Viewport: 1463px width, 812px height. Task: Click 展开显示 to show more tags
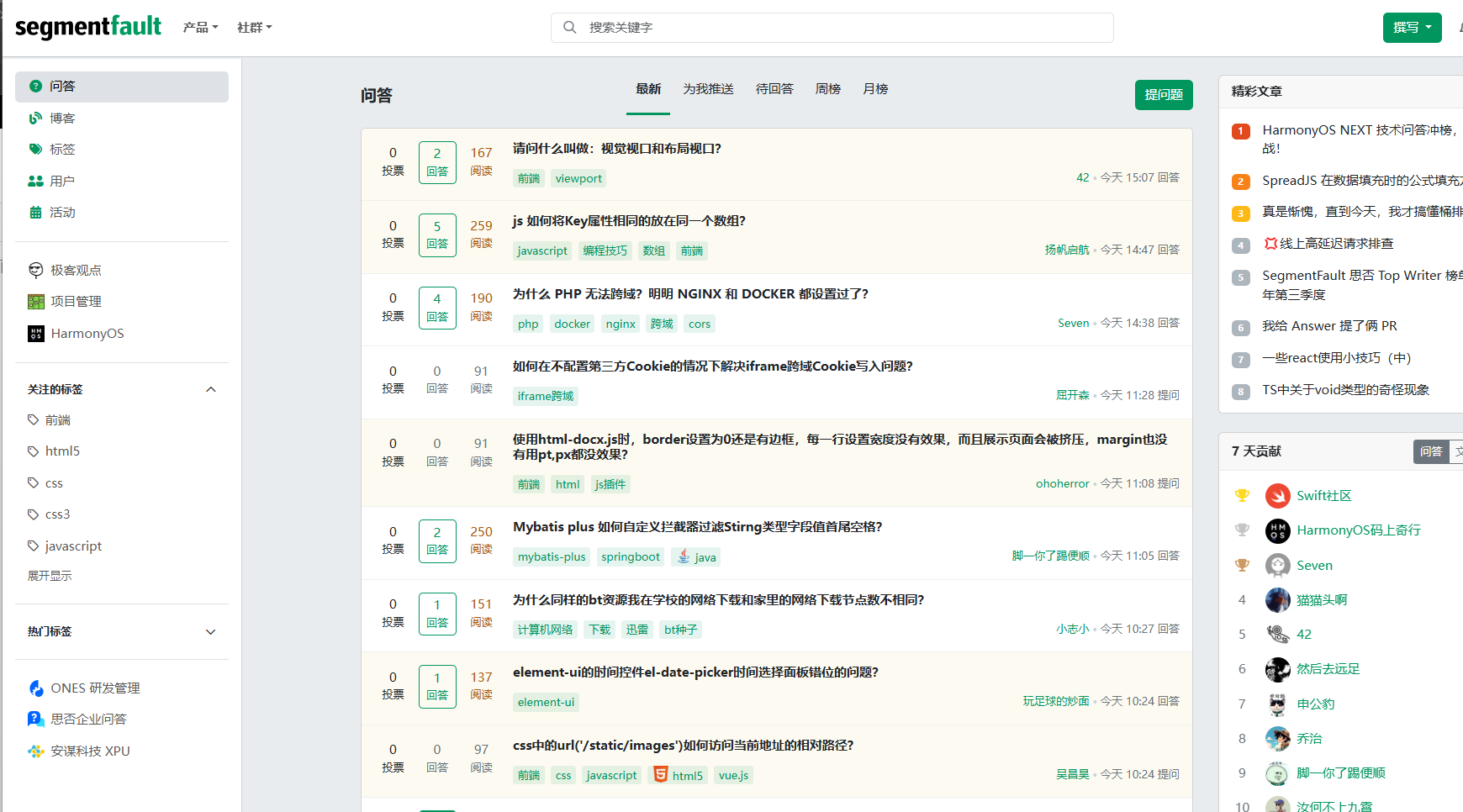(50, 576)
